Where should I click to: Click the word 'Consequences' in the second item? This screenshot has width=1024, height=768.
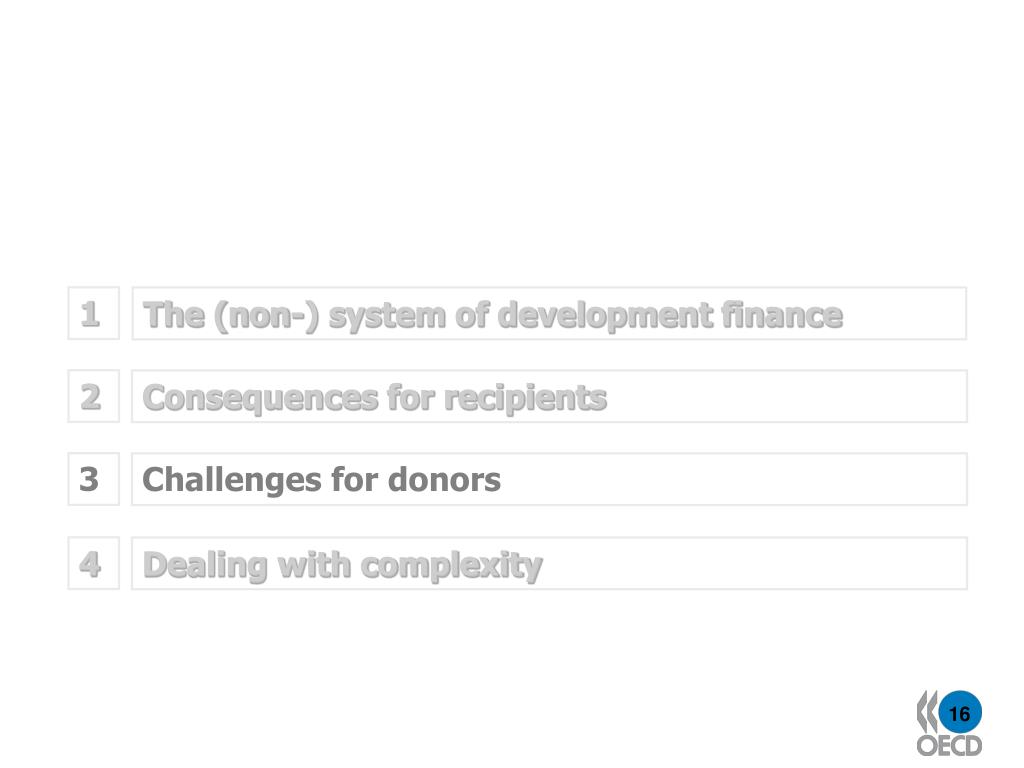tap(260, 398)
